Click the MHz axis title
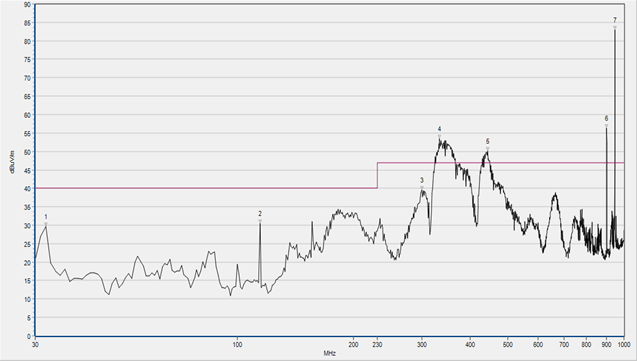Screen dimensions: 637x361 329,354
